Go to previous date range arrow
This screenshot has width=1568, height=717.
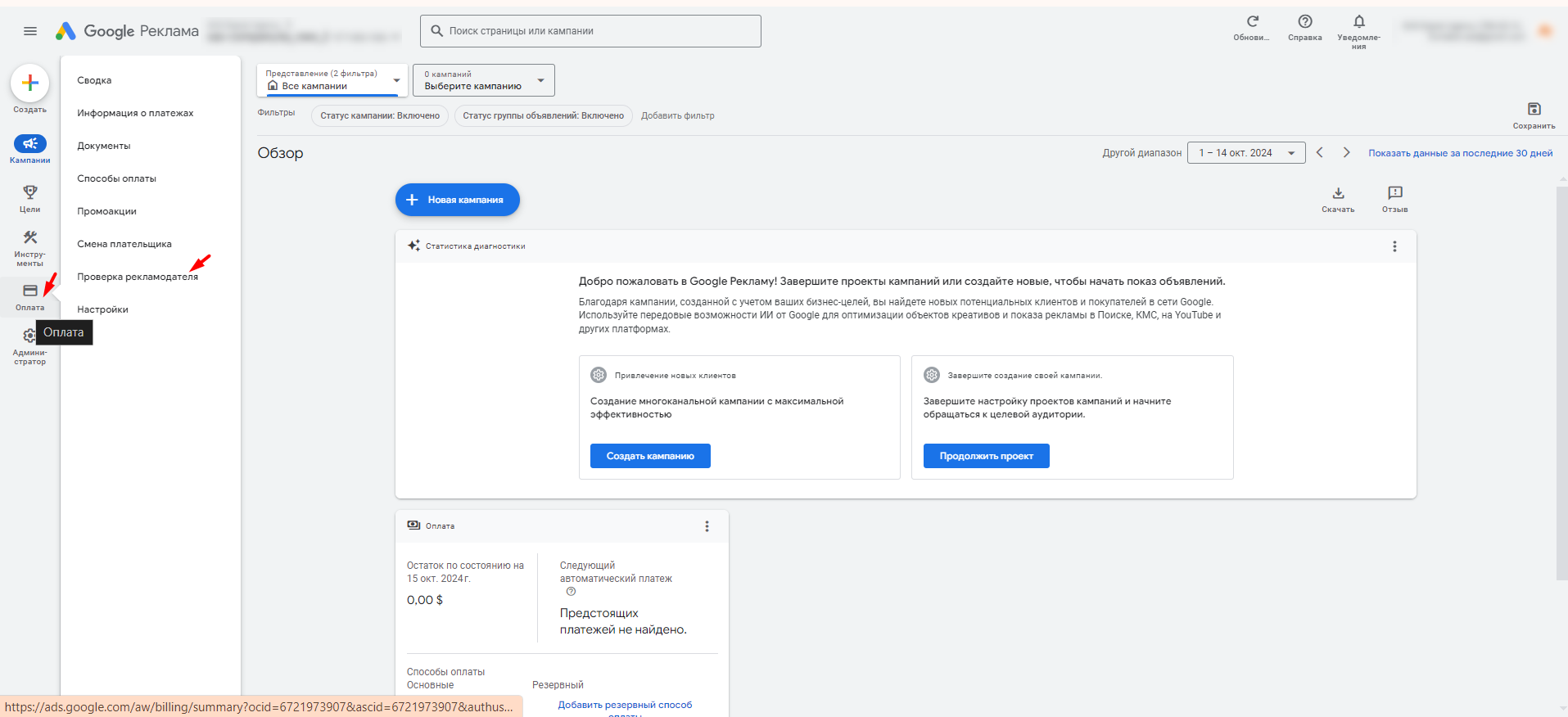tap(1320, 153)
